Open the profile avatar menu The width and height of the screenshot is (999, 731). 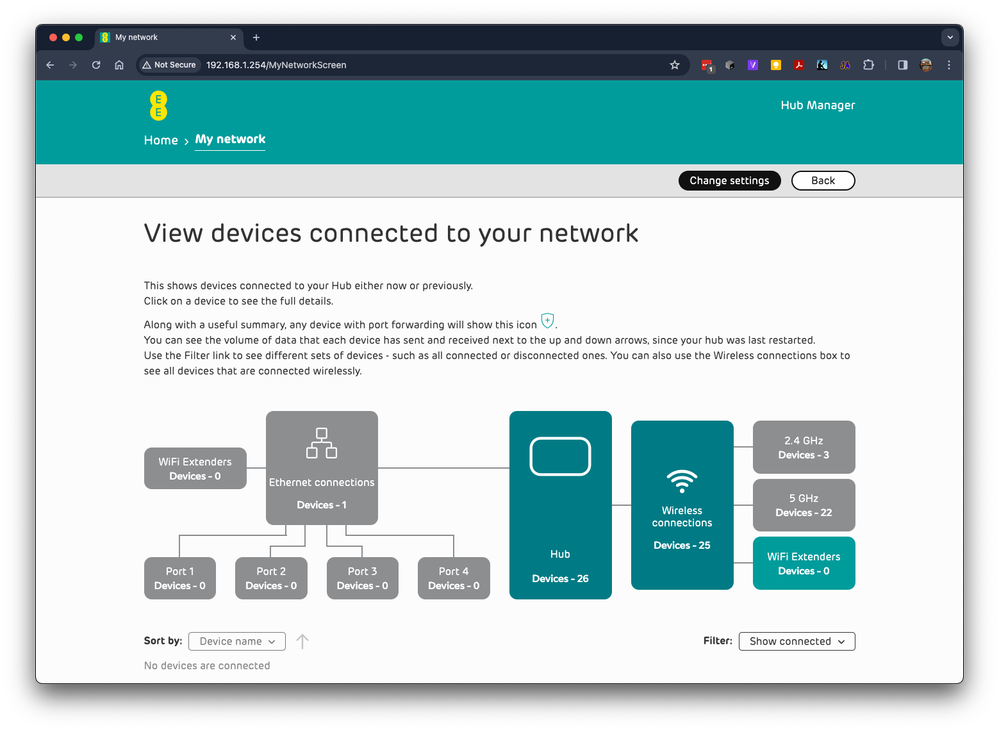[x=926, y=65]
